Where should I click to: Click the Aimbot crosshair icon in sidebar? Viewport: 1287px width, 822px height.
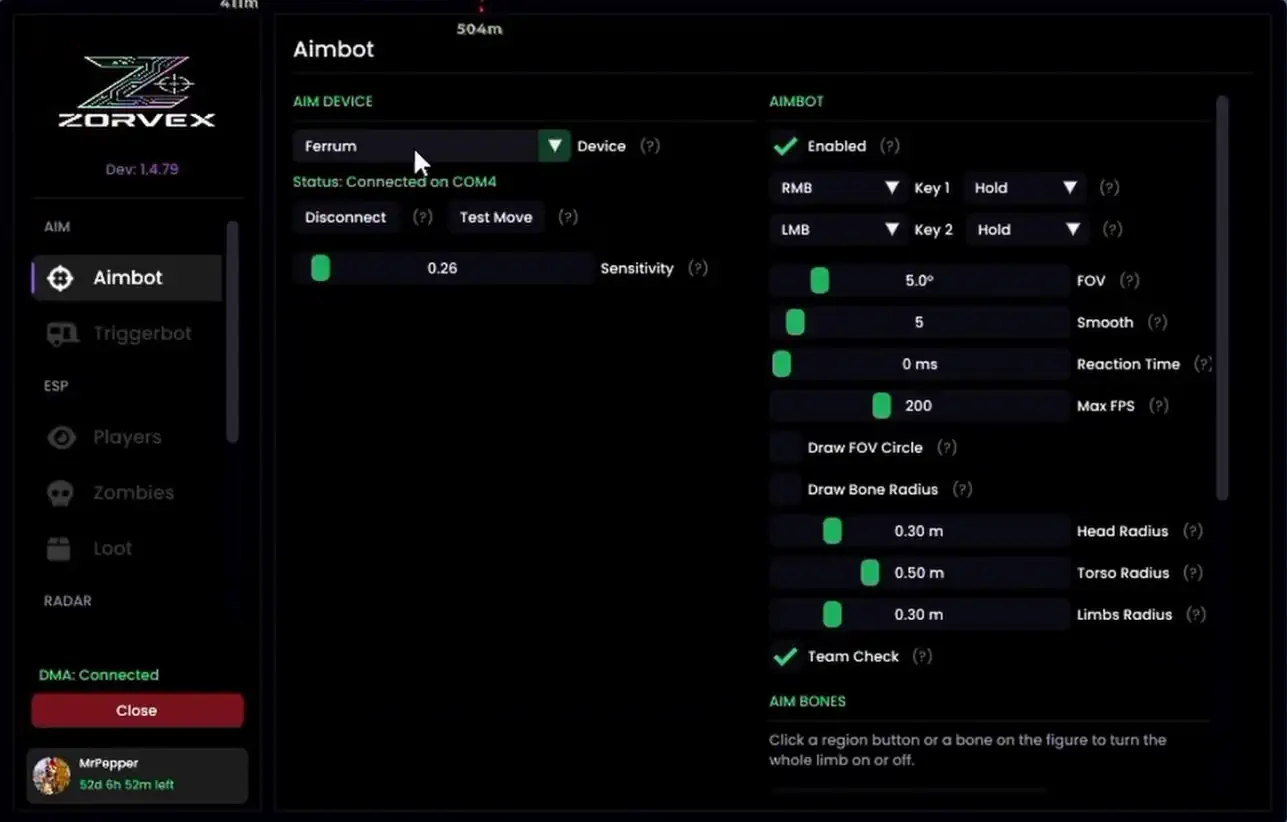60,278
